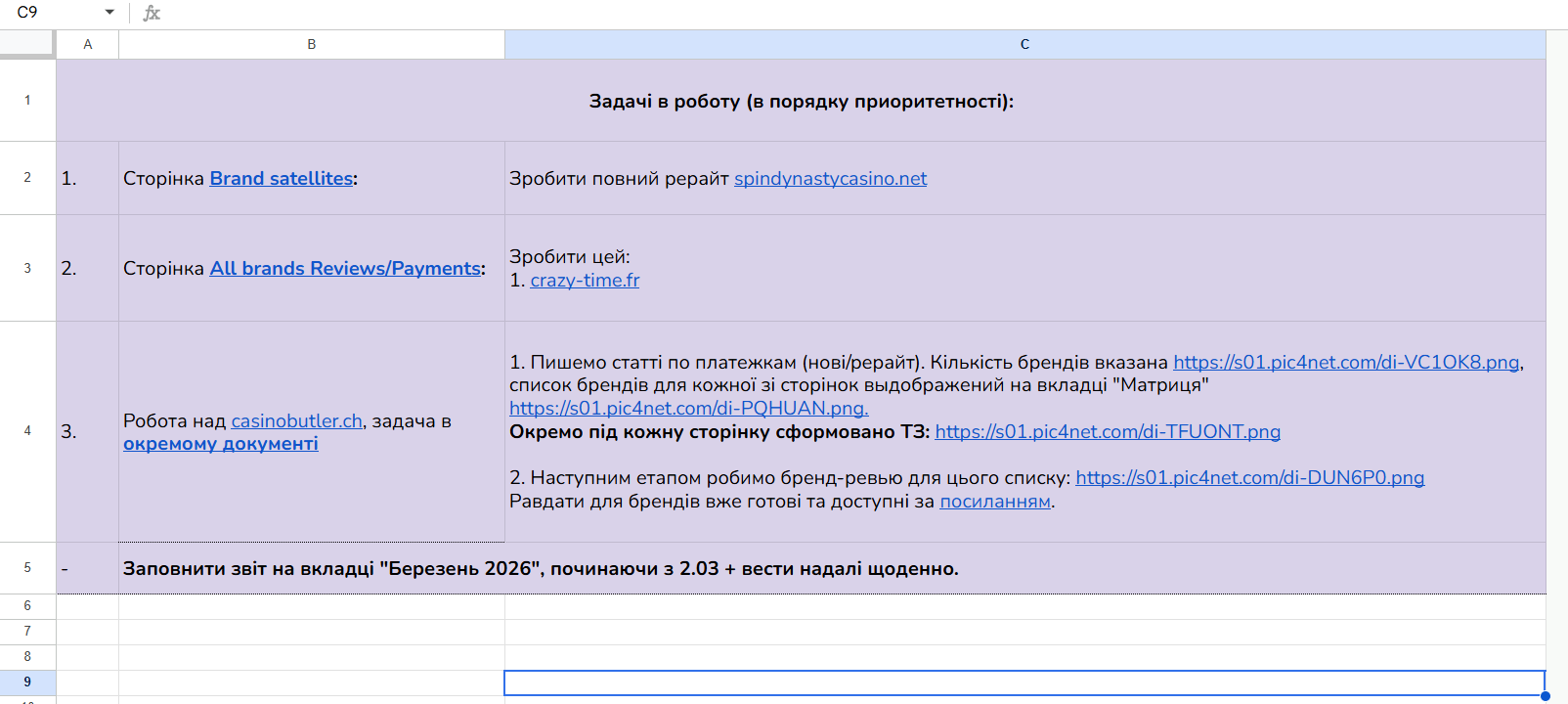The image size is (1568, 704).
Task: Open the casinobutler.ch link
Action: (x=297, y=421)
